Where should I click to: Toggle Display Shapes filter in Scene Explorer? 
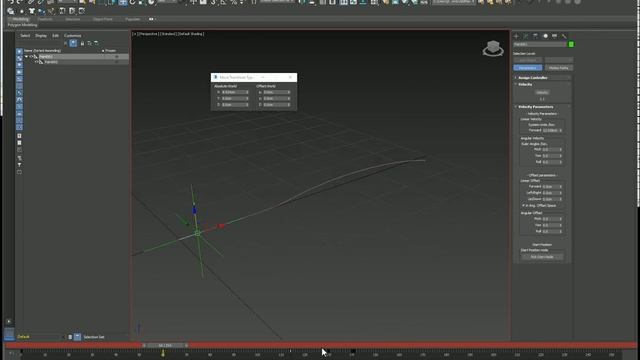click(x=19, y=58)
